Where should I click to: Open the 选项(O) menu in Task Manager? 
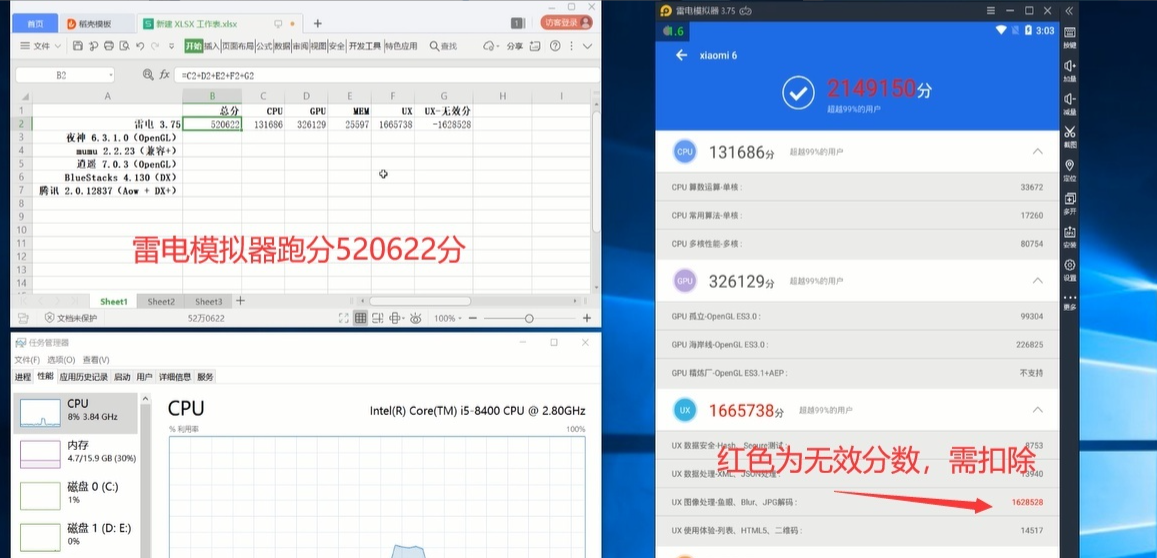coord(61,360)
